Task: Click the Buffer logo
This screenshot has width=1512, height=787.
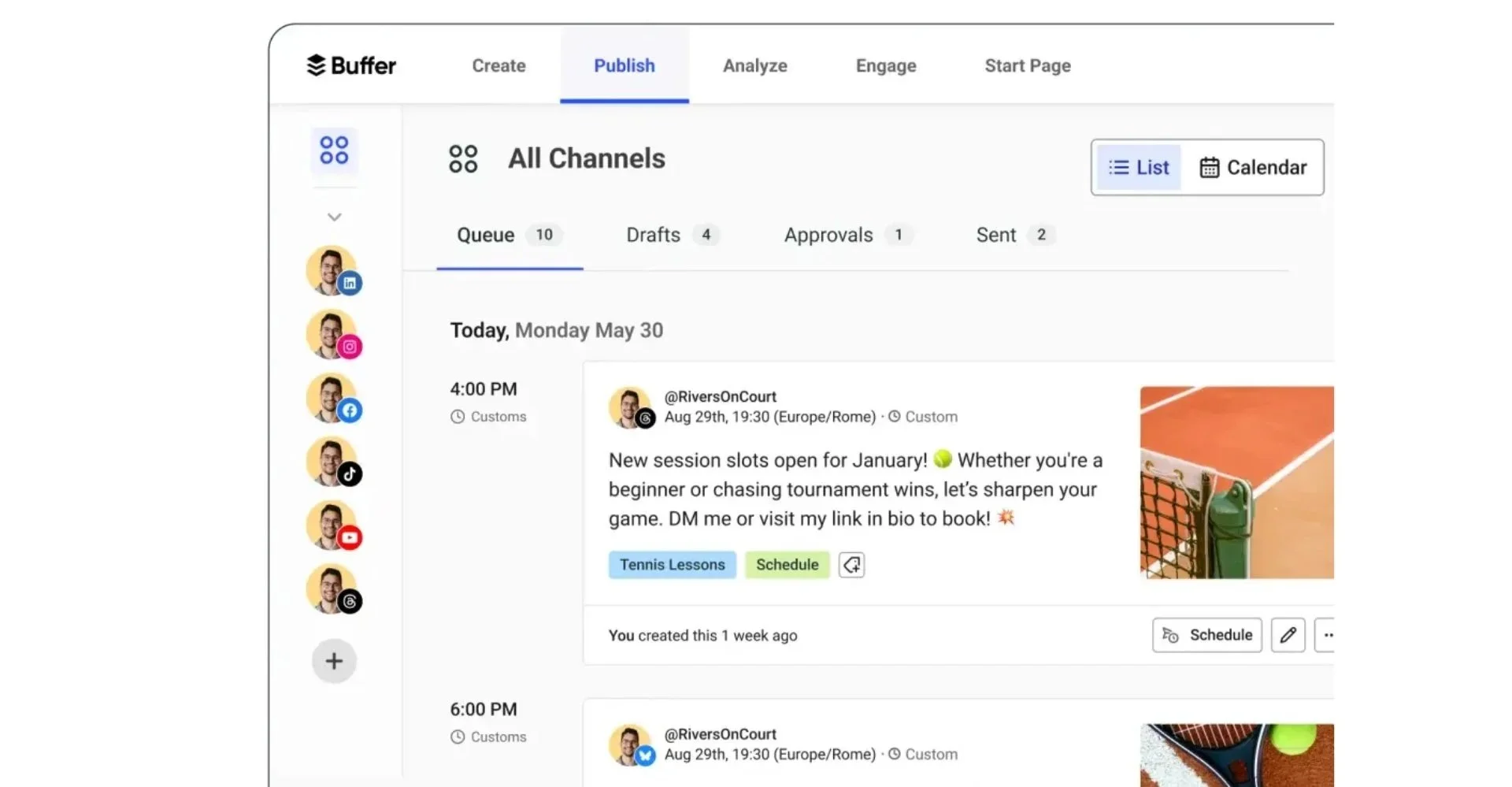Action: [x=350, y=65]
